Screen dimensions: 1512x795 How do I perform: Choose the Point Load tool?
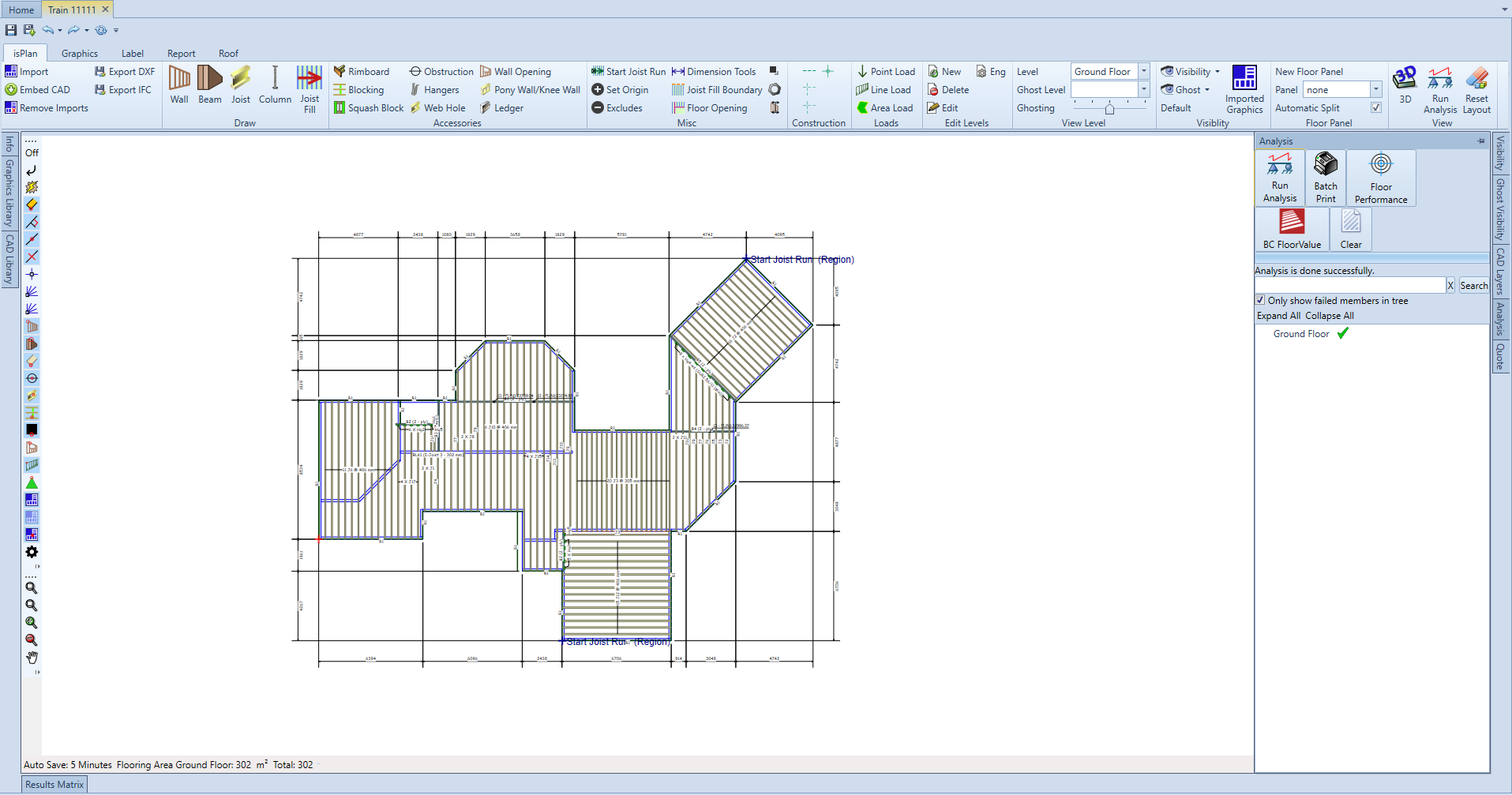pyautogui.click(x=886, y=71)
